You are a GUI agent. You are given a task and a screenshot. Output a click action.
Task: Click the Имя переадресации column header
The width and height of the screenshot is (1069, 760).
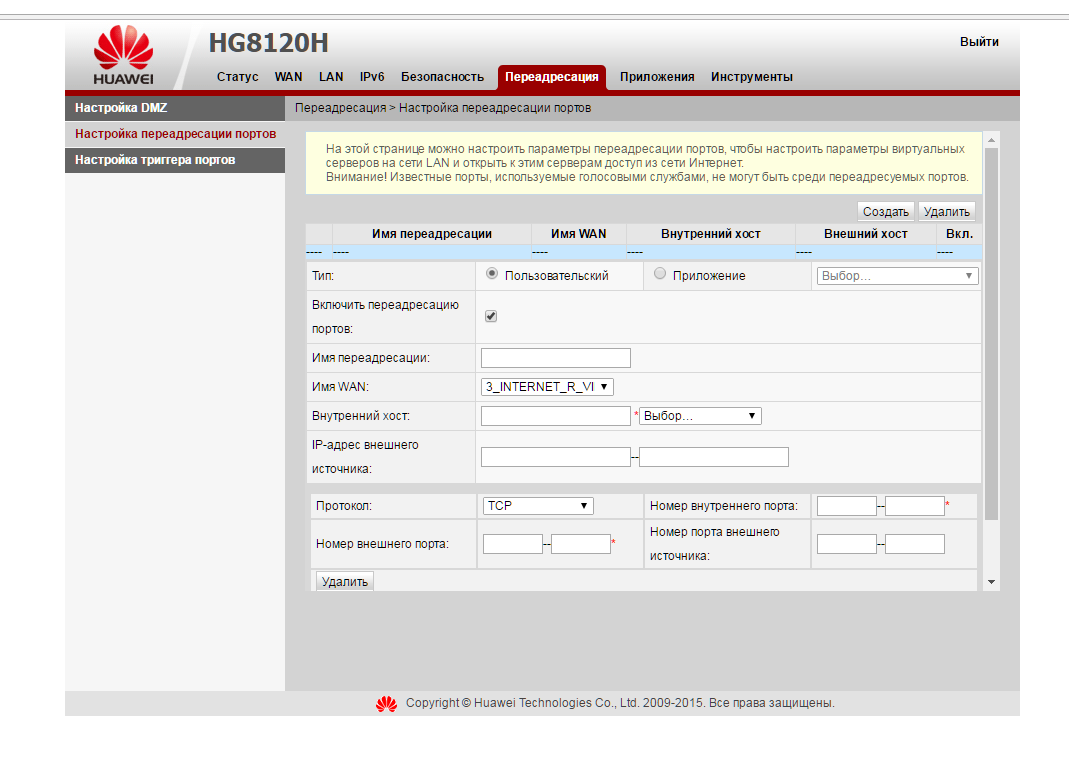click(x=432, y=234)
